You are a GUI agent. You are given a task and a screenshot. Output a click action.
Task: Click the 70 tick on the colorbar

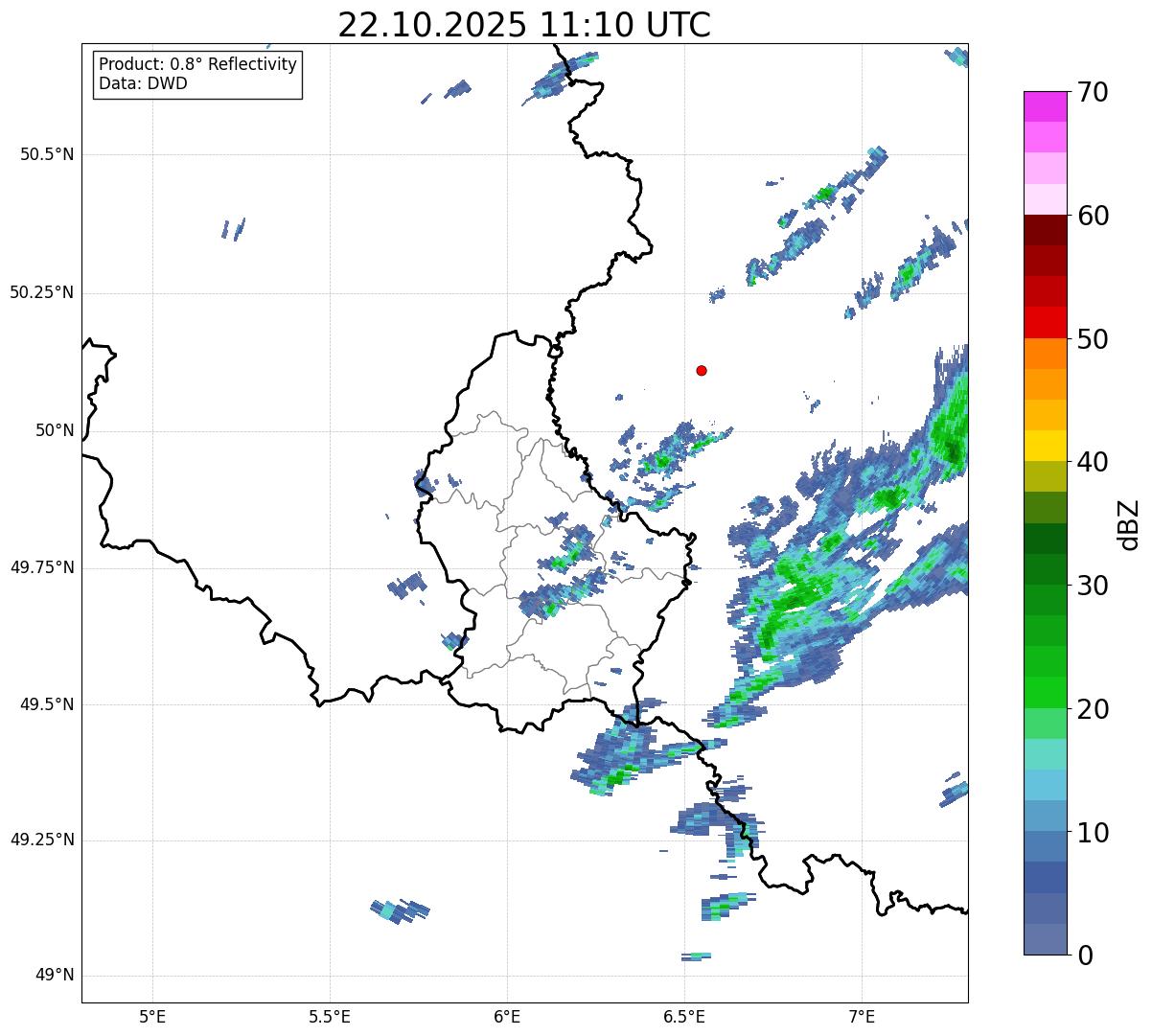[x=1093, y=92]
